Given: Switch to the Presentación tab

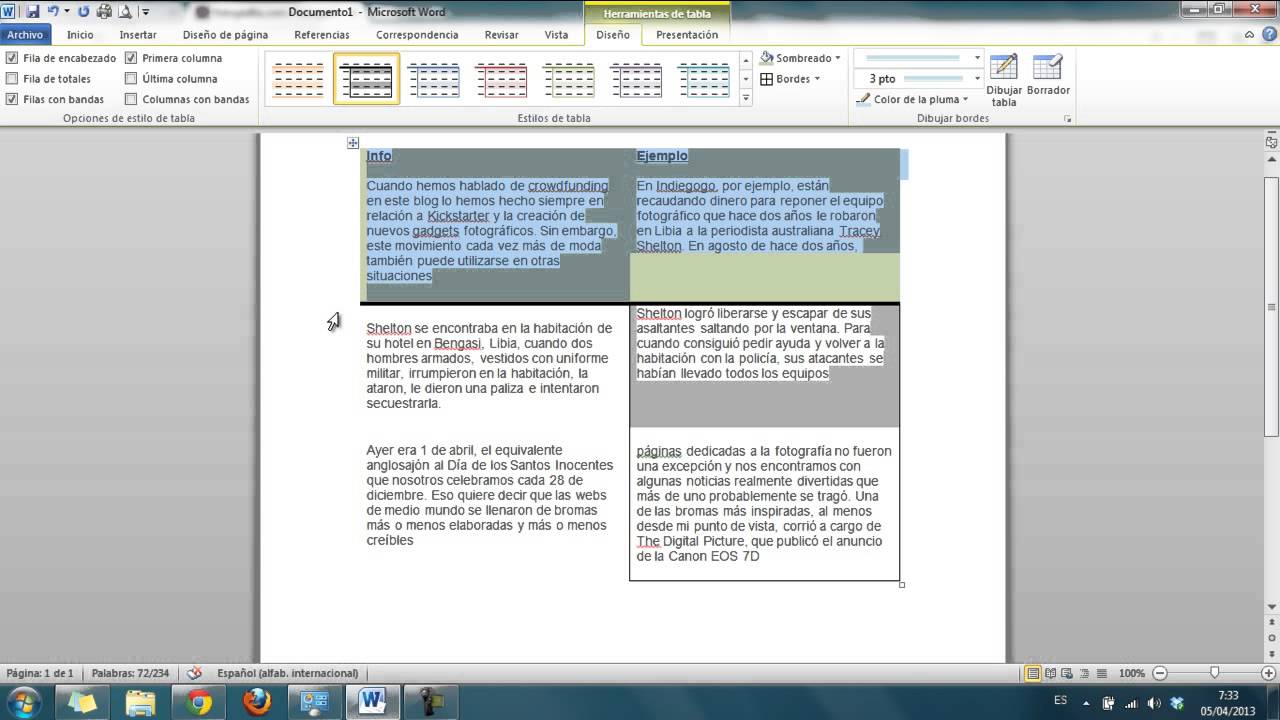Looking at the screenshot, I should [x=687, y=34].
